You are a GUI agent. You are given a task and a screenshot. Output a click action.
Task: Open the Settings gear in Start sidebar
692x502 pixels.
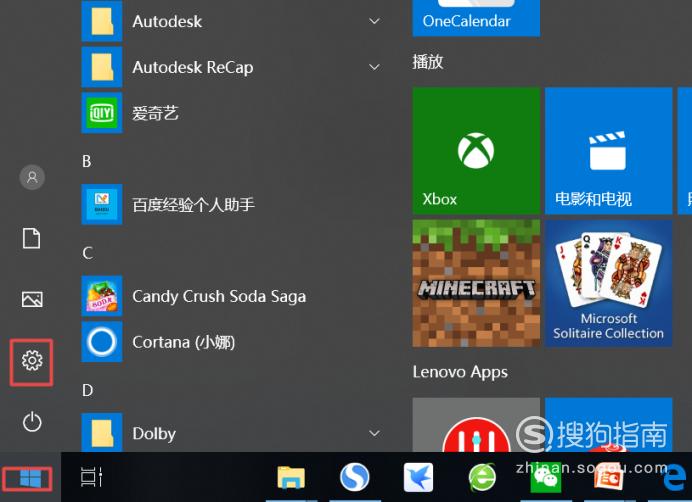[x=32, y=361]
